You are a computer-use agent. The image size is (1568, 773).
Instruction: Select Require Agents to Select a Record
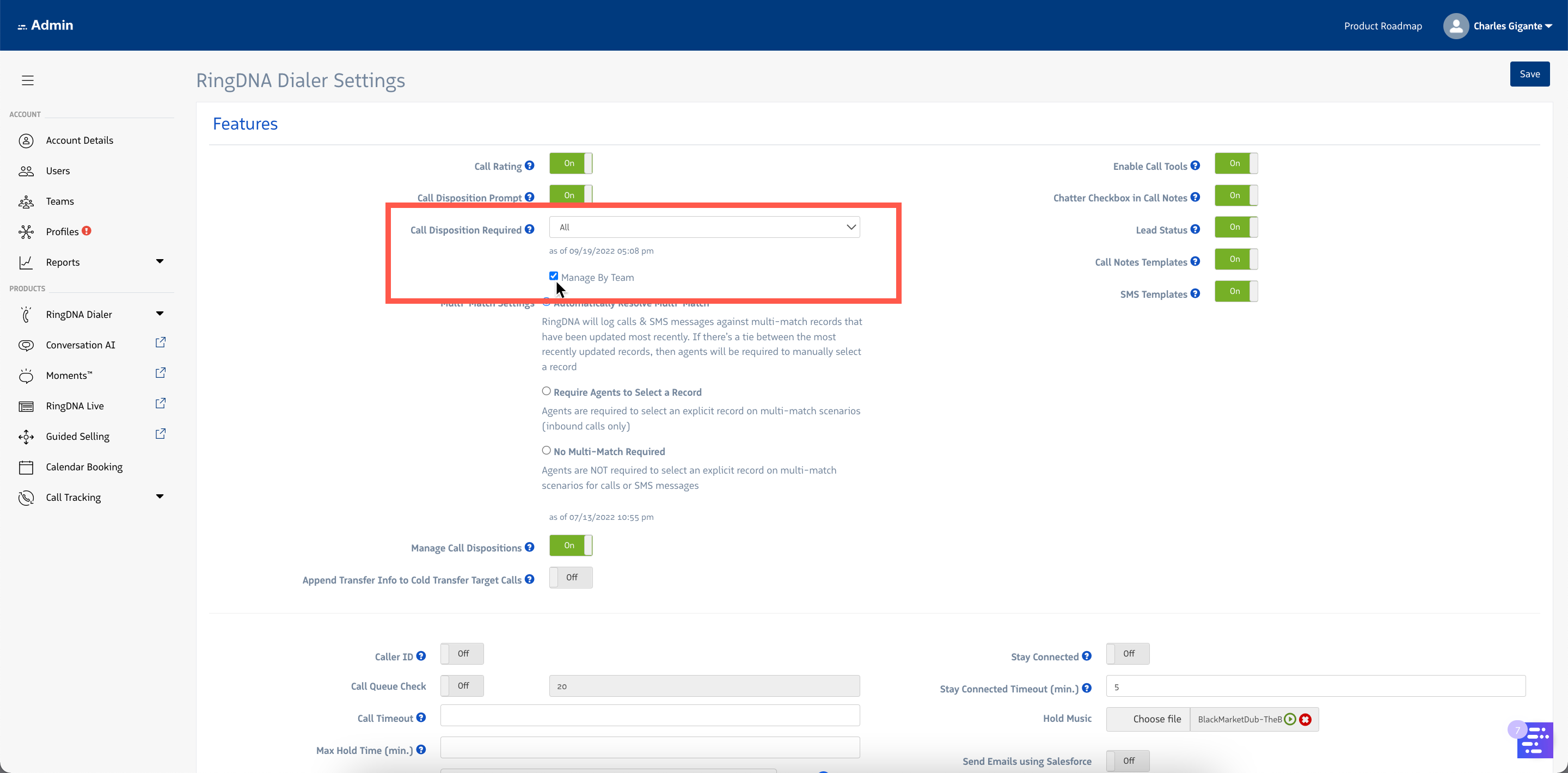click(x=546, y=391)
